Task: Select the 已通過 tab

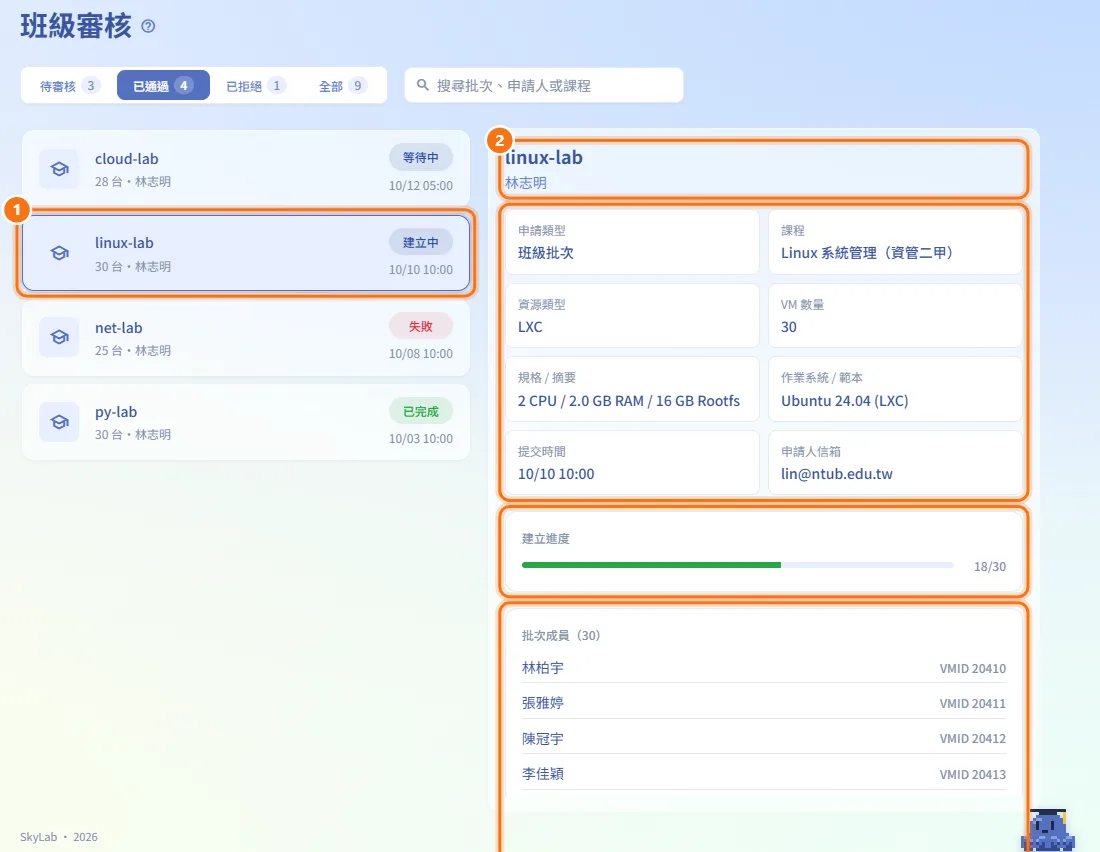Action: click(x=163, y=86)
